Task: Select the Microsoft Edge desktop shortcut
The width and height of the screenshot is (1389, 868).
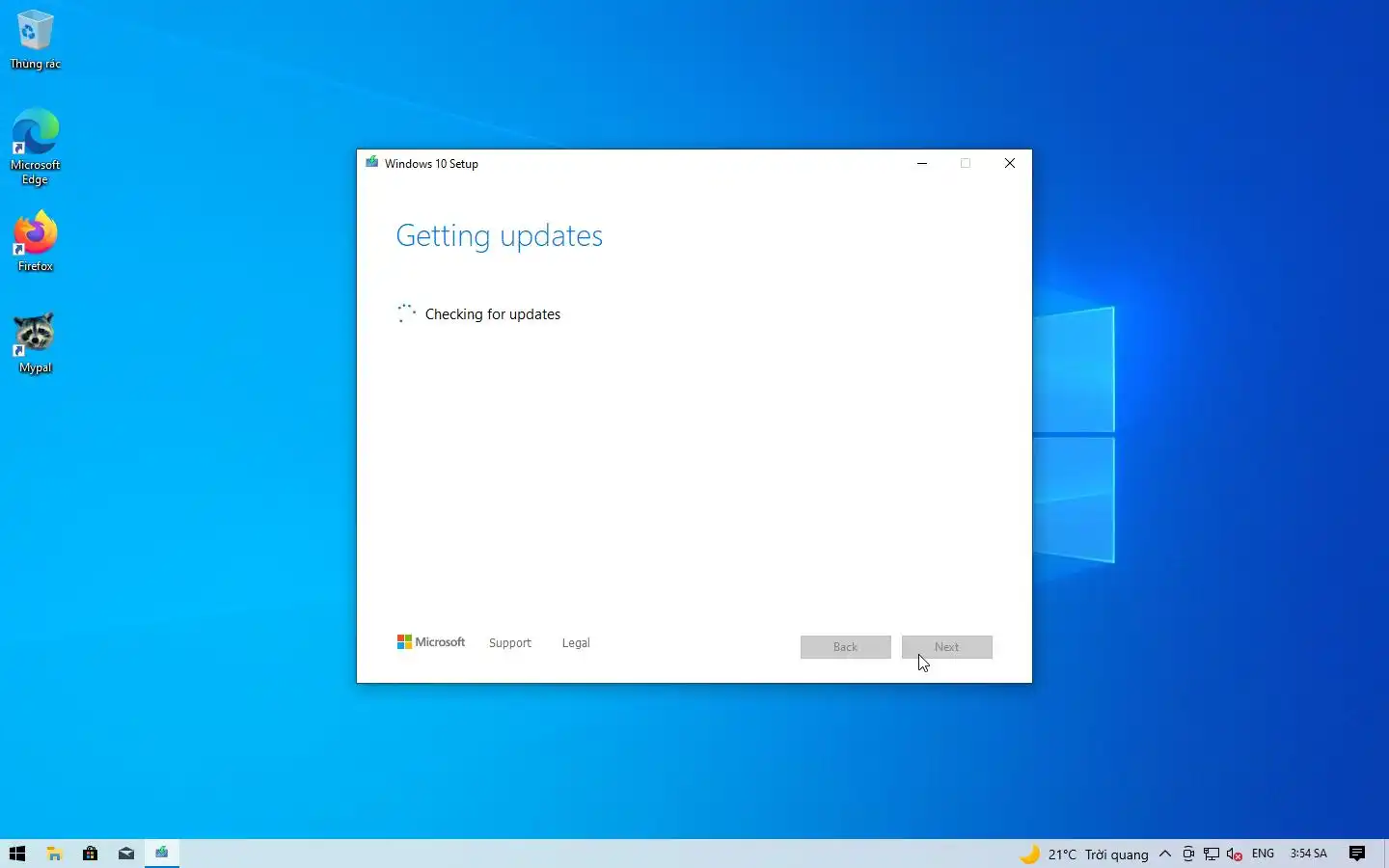Action: (36, 147)
